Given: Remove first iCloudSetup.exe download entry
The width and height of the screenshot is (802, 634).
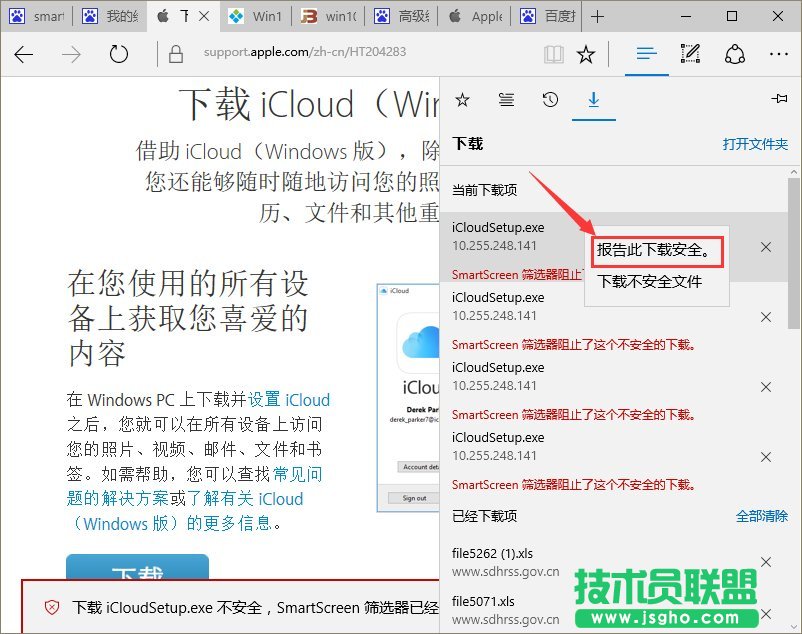Looking at the screenshot, I should pos(766,247).
